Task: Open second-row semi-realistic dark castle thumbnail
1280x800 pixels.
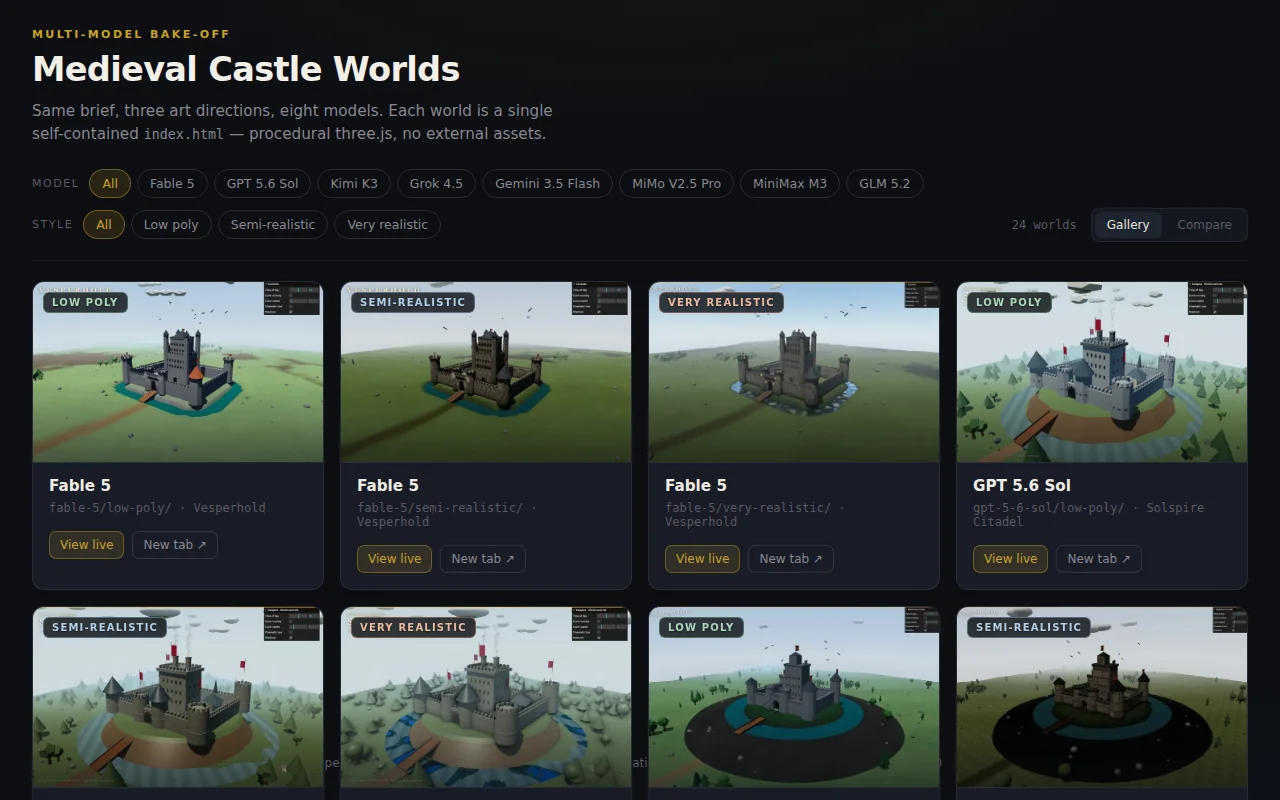Action: pos(1102,697)
